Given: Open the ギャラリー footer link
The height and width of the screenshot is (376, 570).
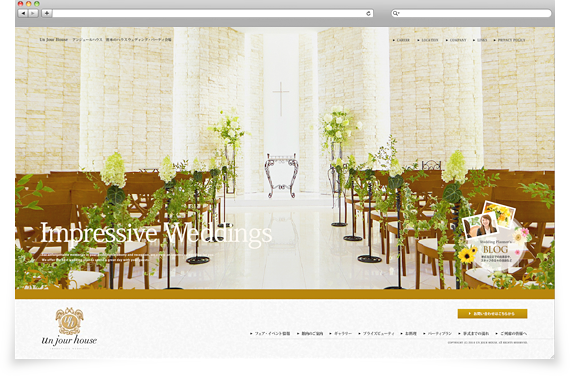Looking at the screenshot, I should click(341, 333).
